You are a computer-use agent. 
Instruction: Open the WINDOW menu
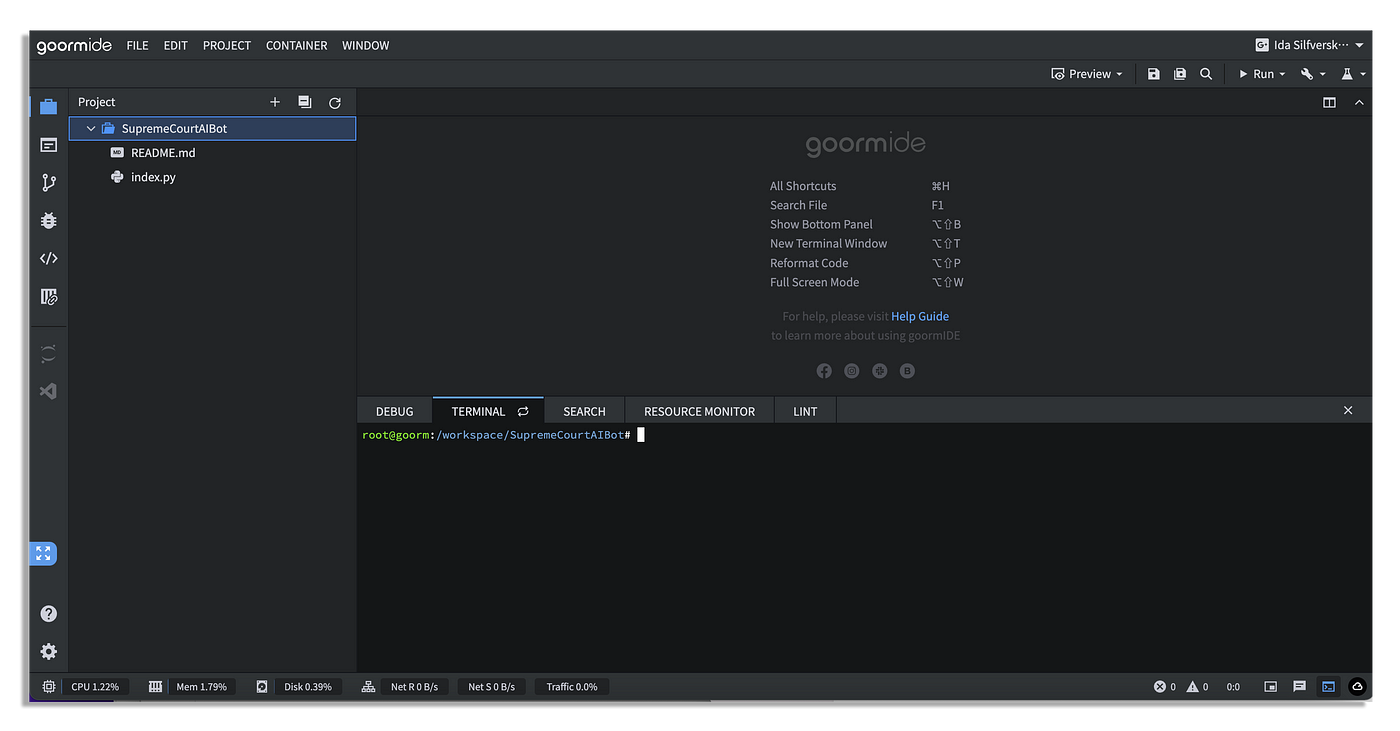[366, 46]
